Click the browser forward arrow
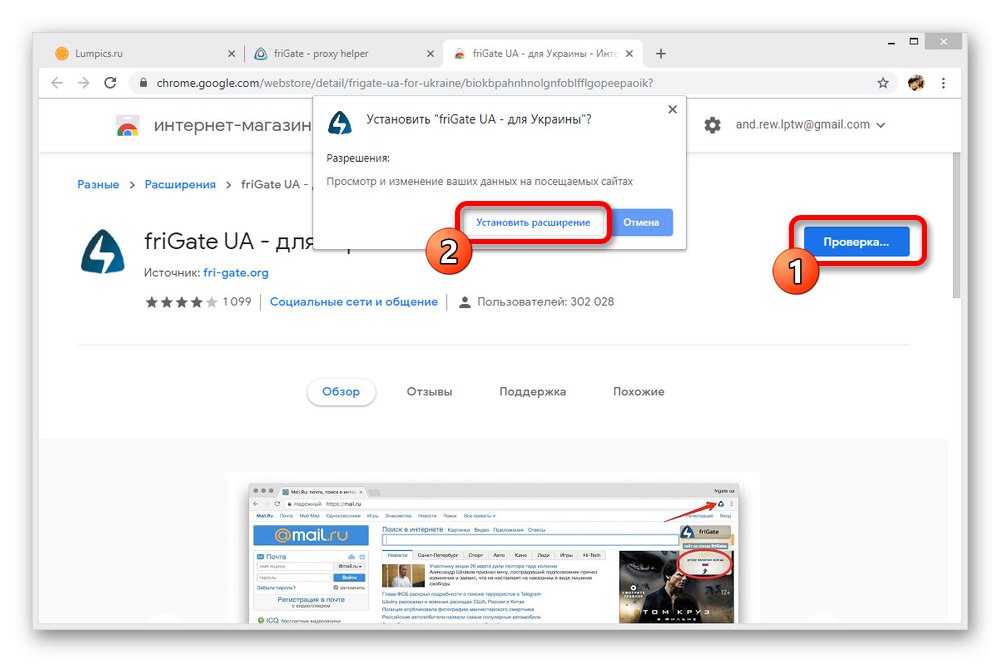Viewport: 1000px width, 662px height. [84, 83]
